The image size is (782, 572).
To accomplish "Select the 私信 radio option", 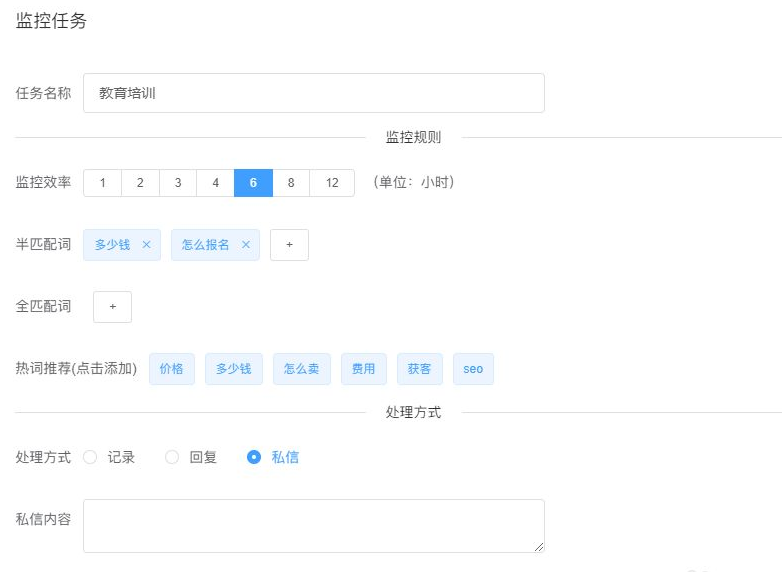I will point(254,457).
